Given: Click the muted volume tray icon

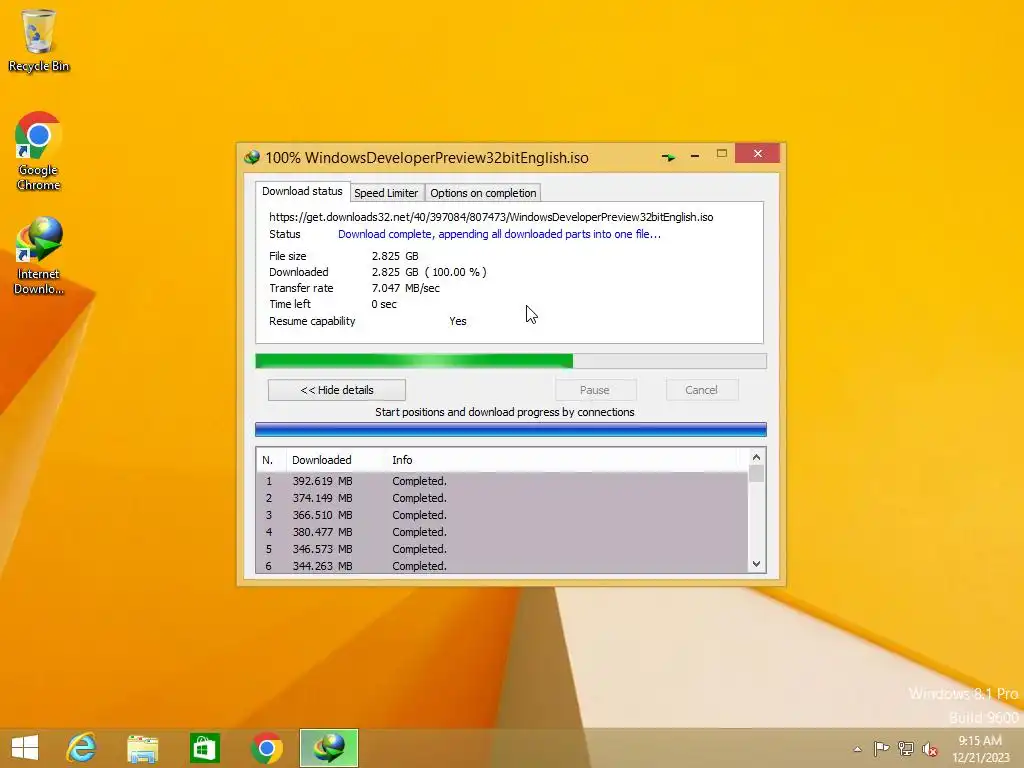Looking at the screenshot, I should click(929, 749).
